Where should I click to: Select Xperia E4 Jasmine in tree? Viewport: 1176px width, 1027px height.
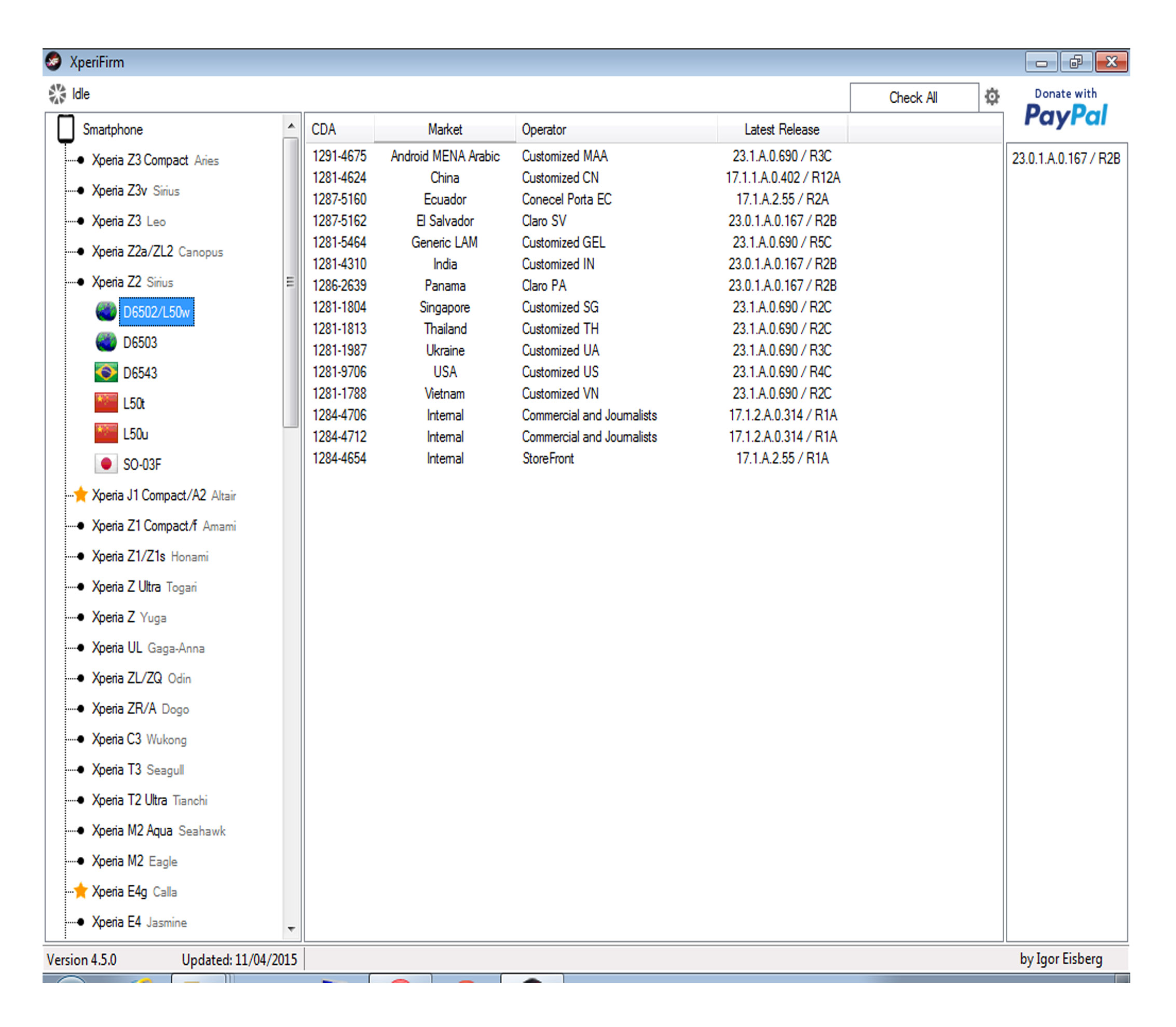point(139,922)
